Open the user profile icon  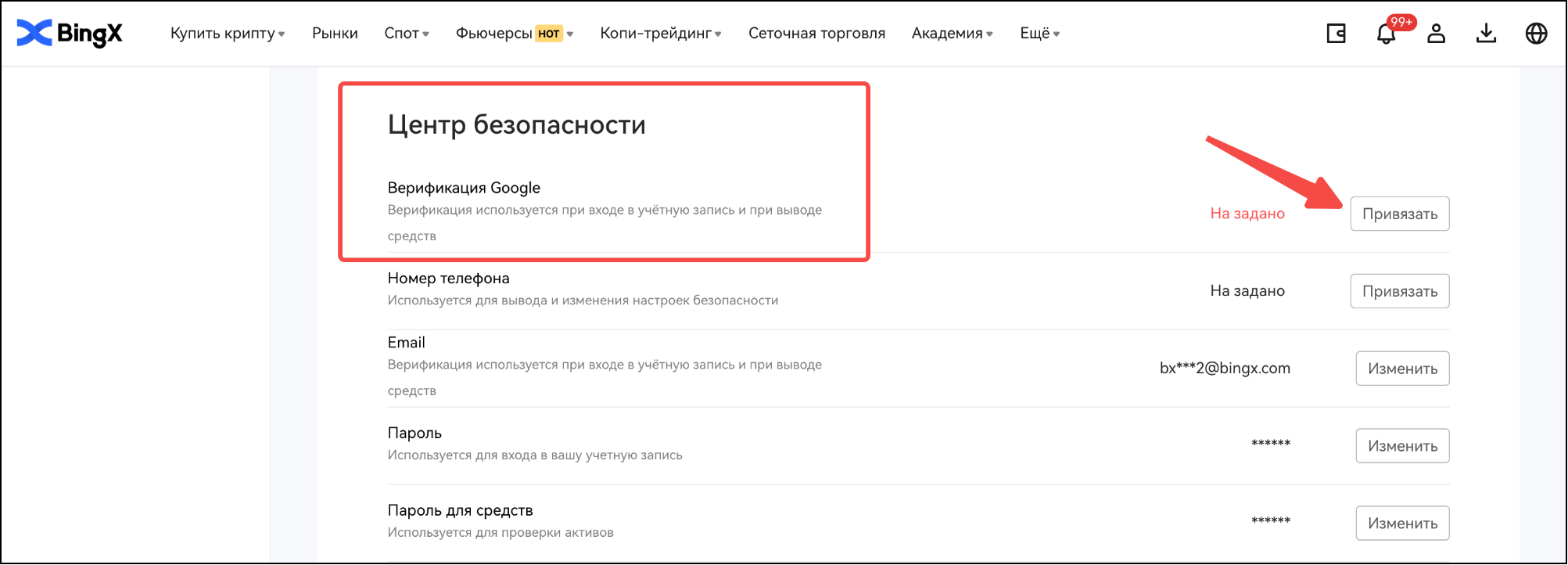point(1436,34)
